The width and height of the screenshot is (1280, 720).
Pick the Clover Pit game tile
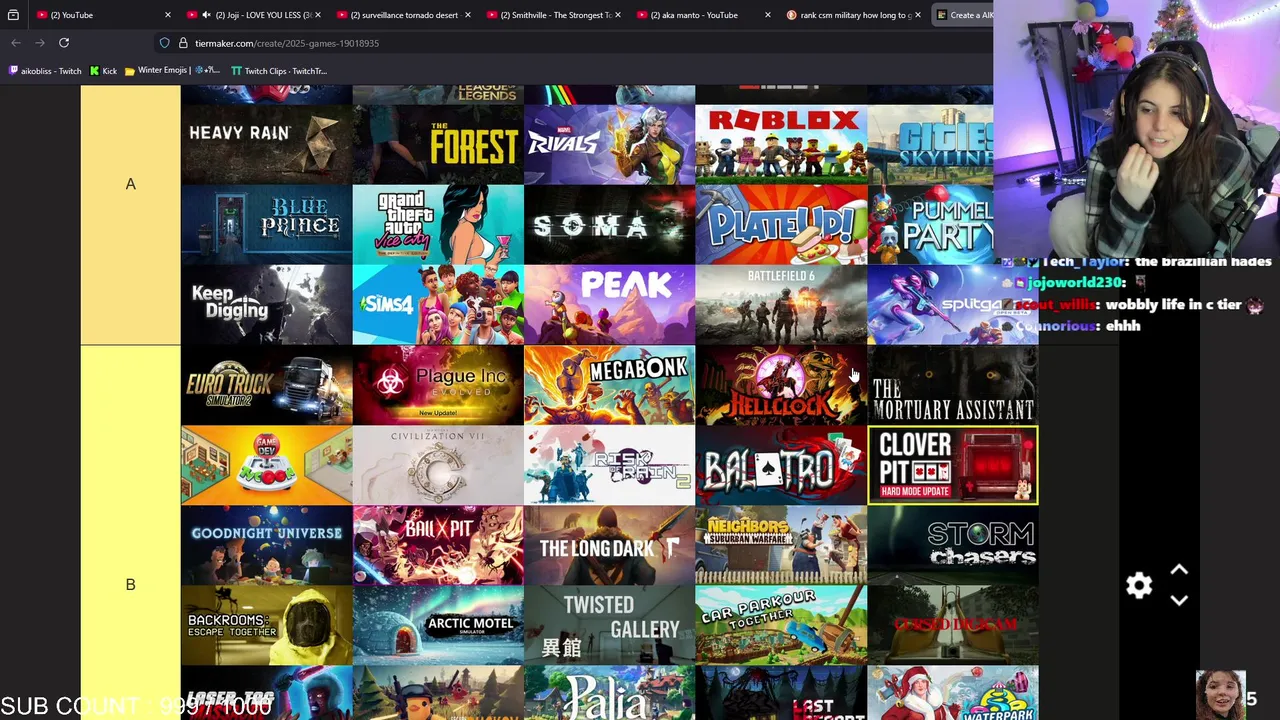click(953, 465)
